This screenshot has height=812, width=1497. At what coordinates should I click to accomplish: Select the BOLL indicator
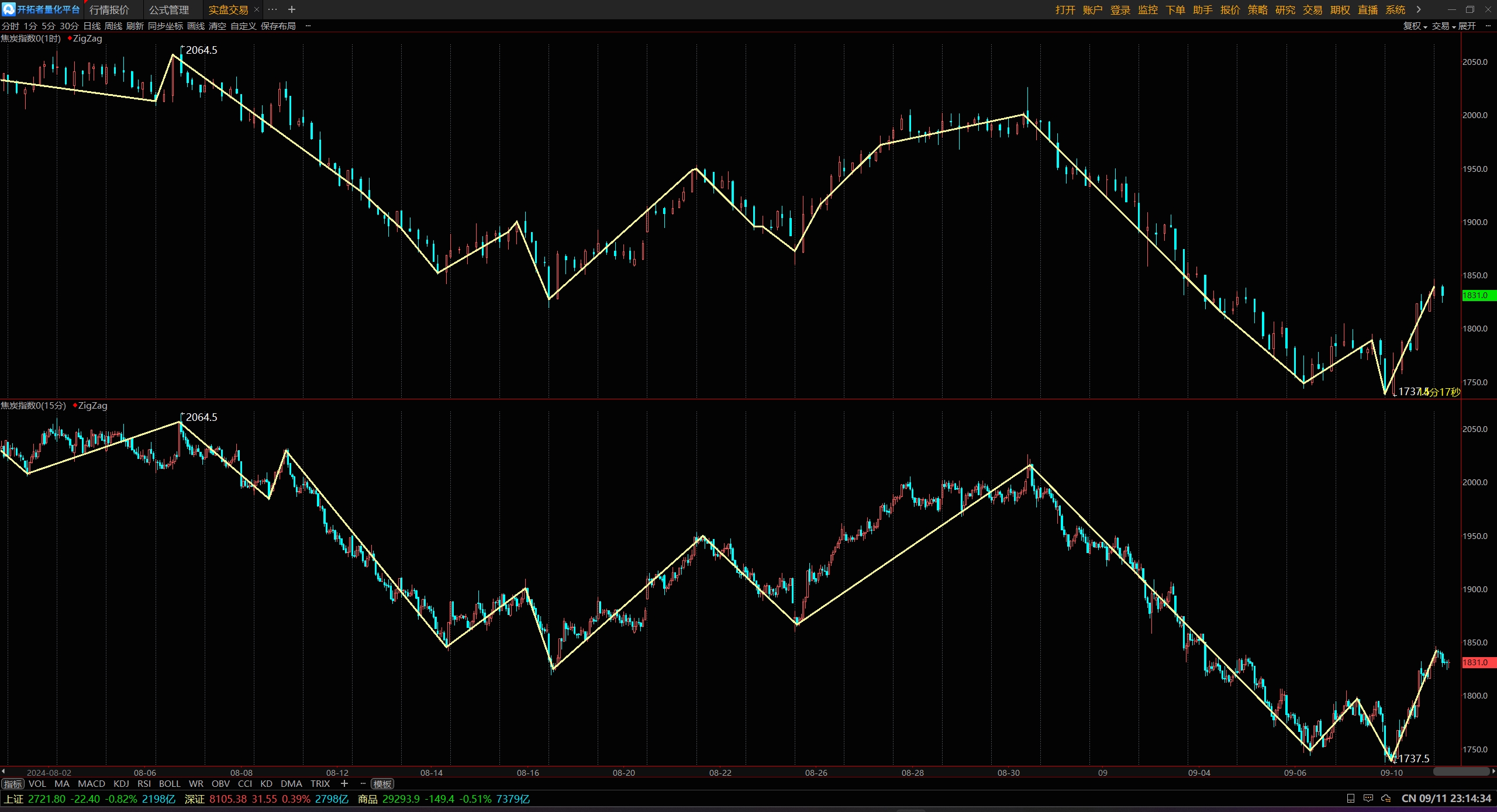tap(170, 783)
